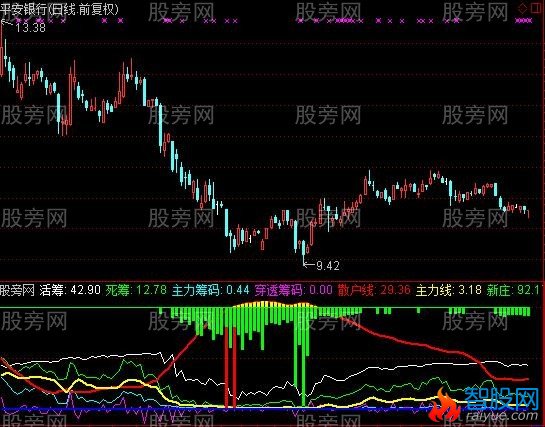This screenshot has height=427, width=545.
Task: Click the 9.42 low price label
Action: [328, 266]
